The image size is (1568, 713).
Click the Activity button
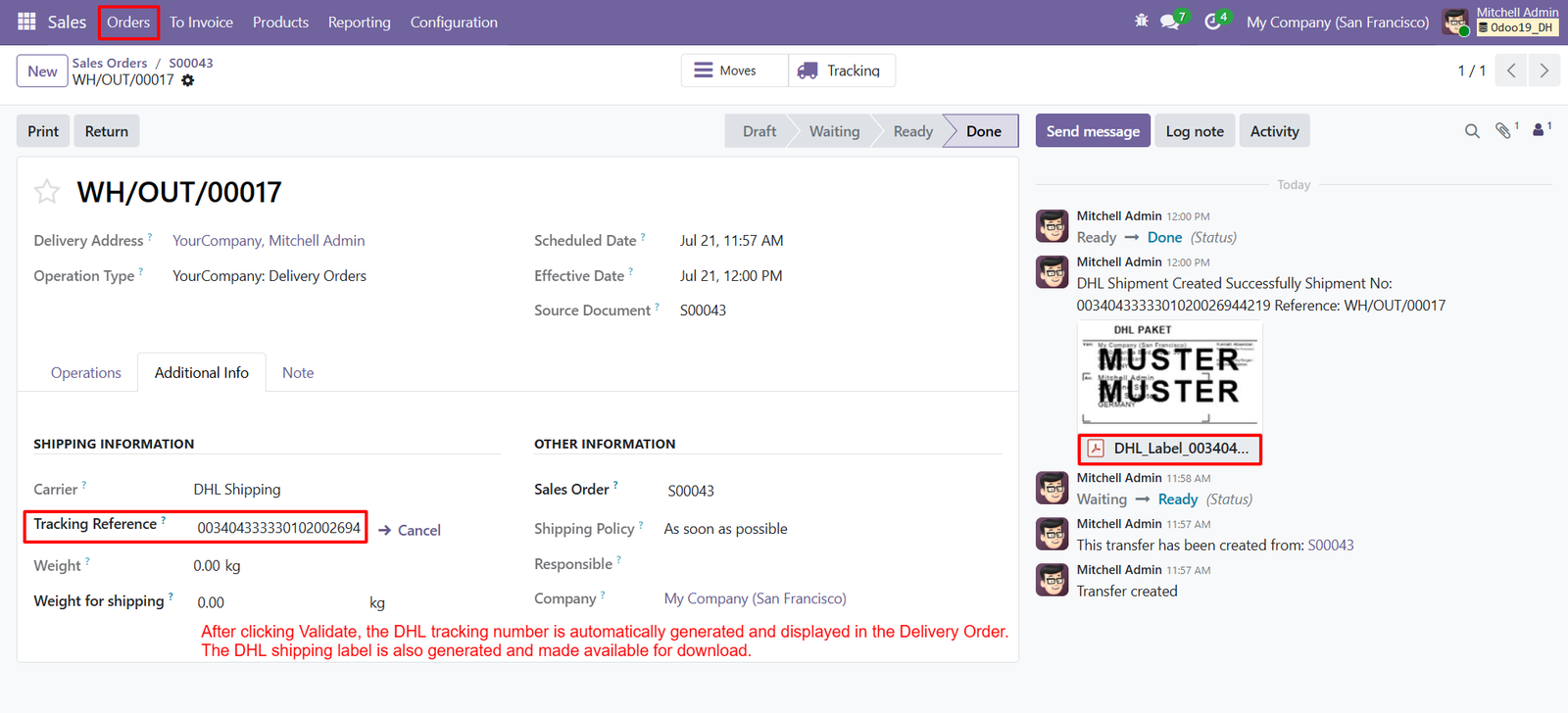coord(1275,131)
